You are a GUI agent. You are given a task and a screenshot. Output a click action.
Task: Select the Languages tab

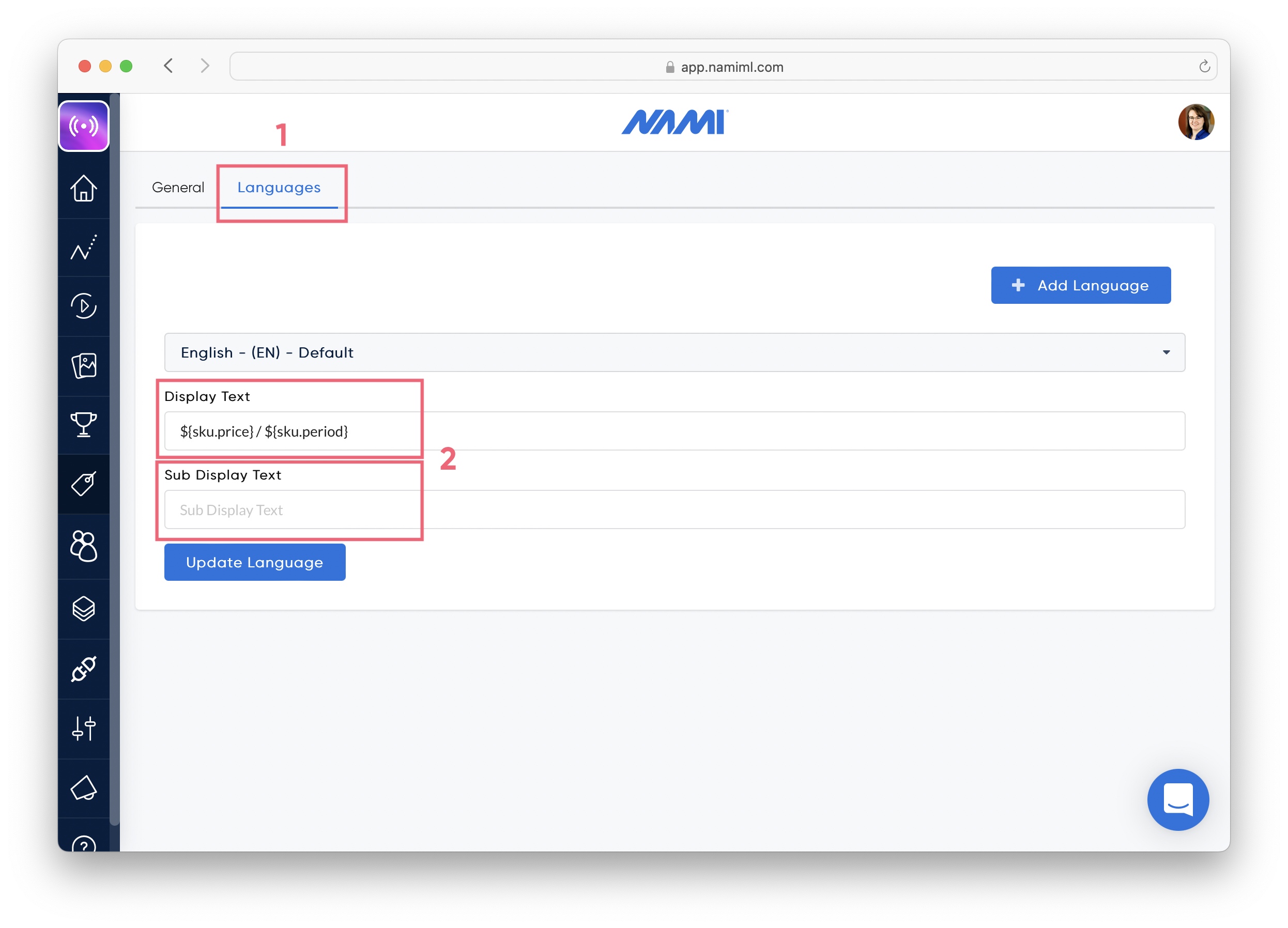click(x=279, y=187)
